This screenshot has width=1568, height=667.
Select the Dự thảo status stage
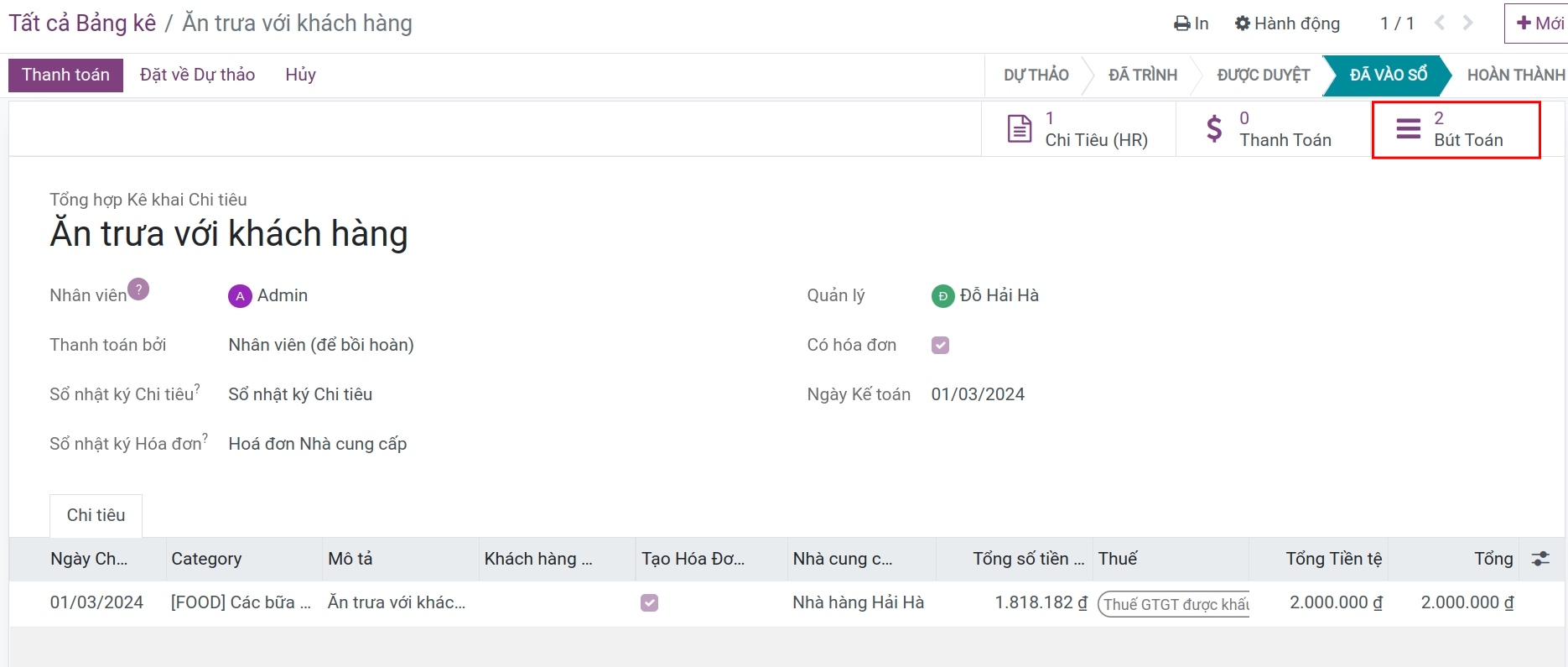1036,76
